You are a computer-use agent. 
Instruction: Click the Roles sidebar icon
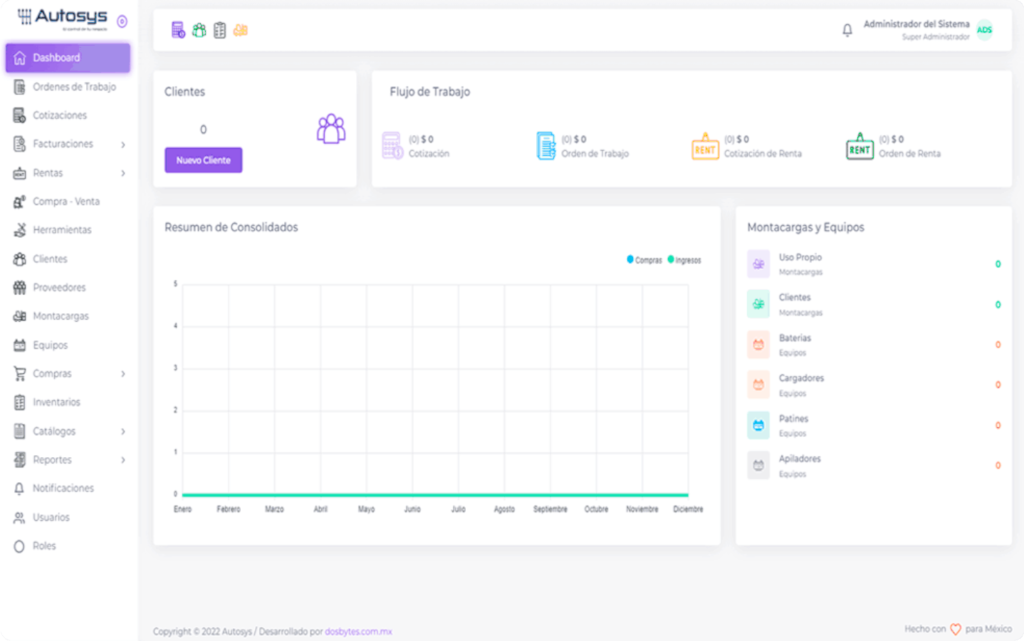coord(20,546)
